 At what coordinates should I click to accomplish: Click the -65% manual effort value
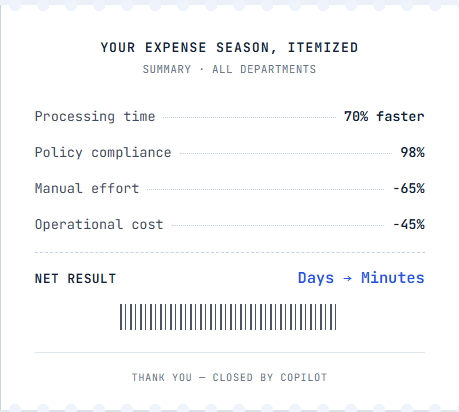click(409, 188)
